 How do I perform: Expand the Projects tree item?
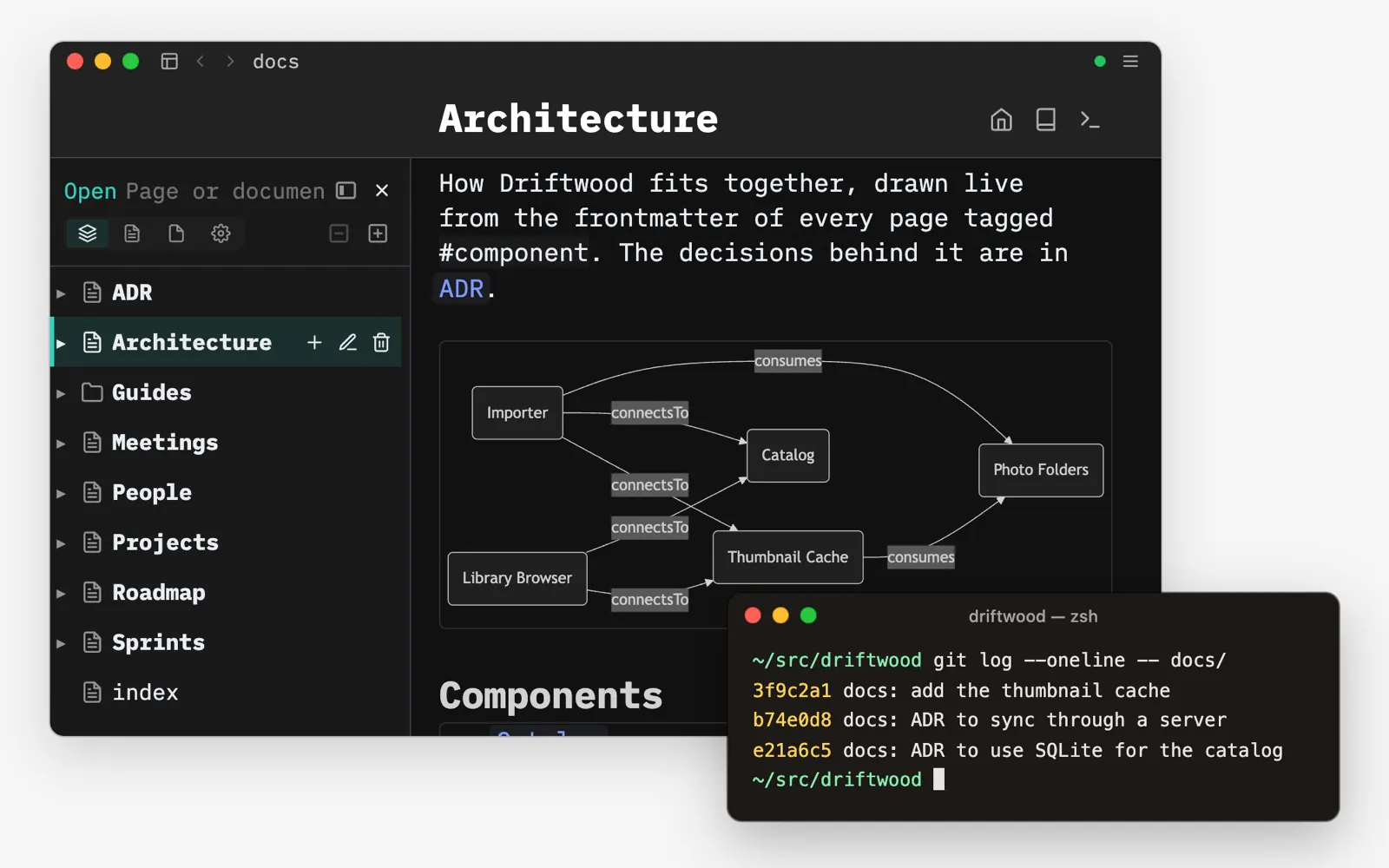coord(61,543)
